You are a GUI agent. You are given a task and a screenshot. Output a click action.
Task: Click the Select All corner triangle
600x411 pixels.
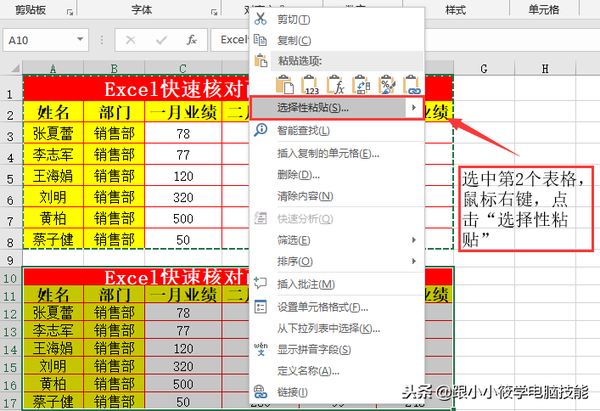15,68
